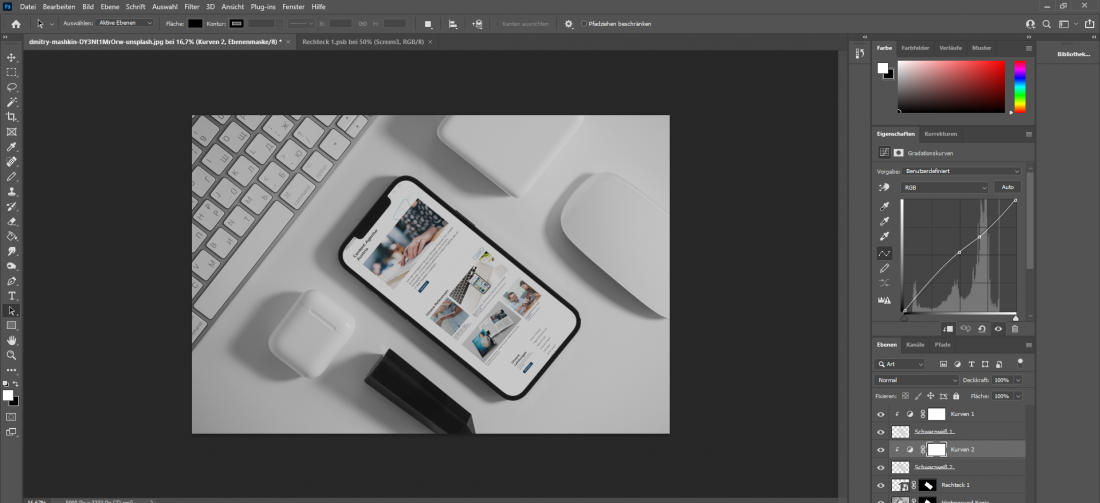Screen dimensions: 1100x503
Task: Activate the Hand tool
Action: (x=12, y=340)
